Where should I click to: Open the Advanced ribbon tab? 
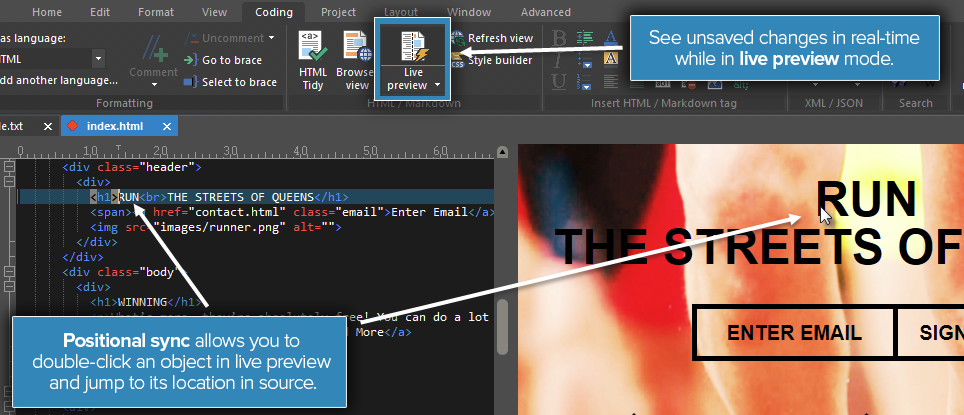click(545, 12)
